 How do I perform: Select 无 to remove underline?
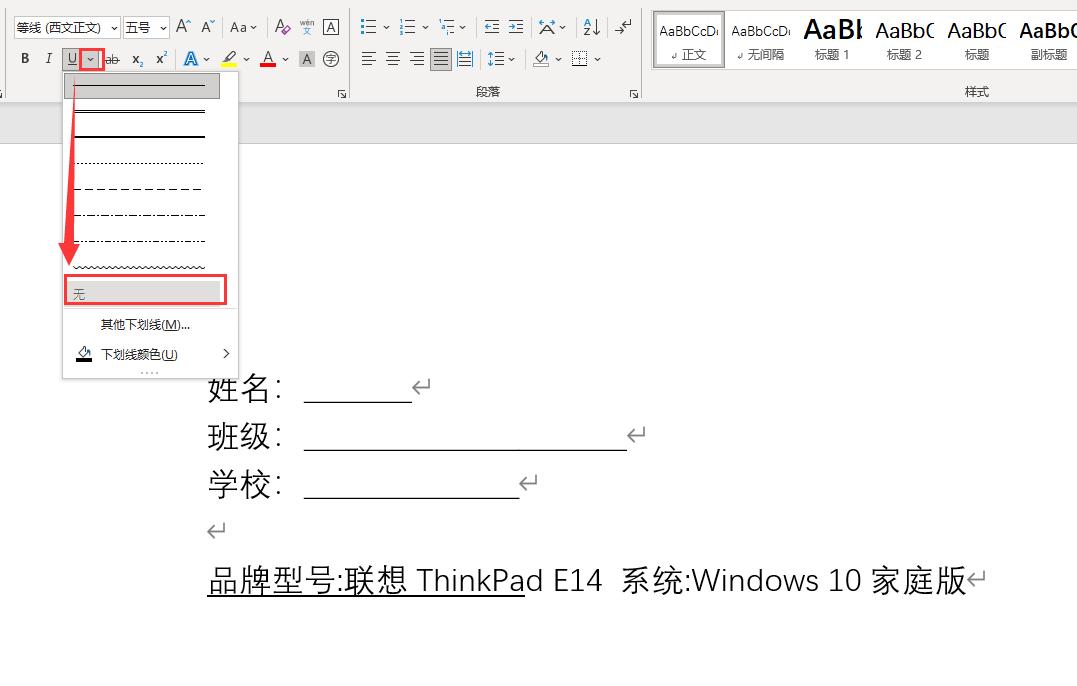click(145, 291)
